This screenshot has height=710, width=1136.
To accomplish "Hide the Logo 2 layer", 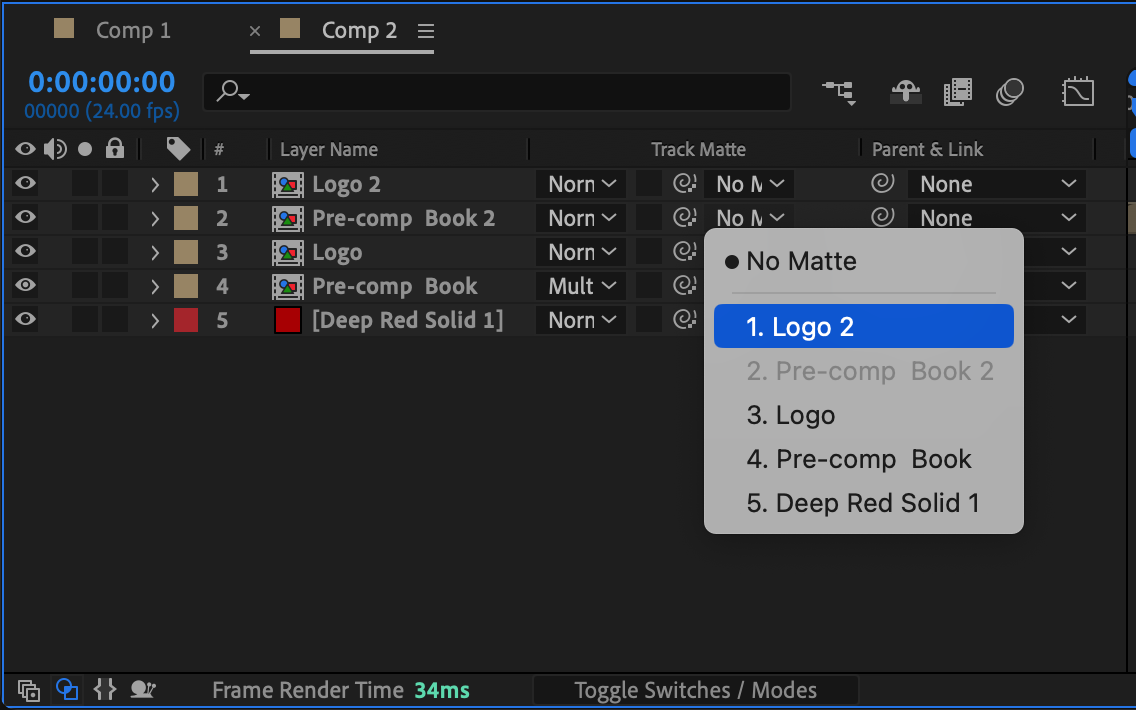I will click(x=26, y=184).
